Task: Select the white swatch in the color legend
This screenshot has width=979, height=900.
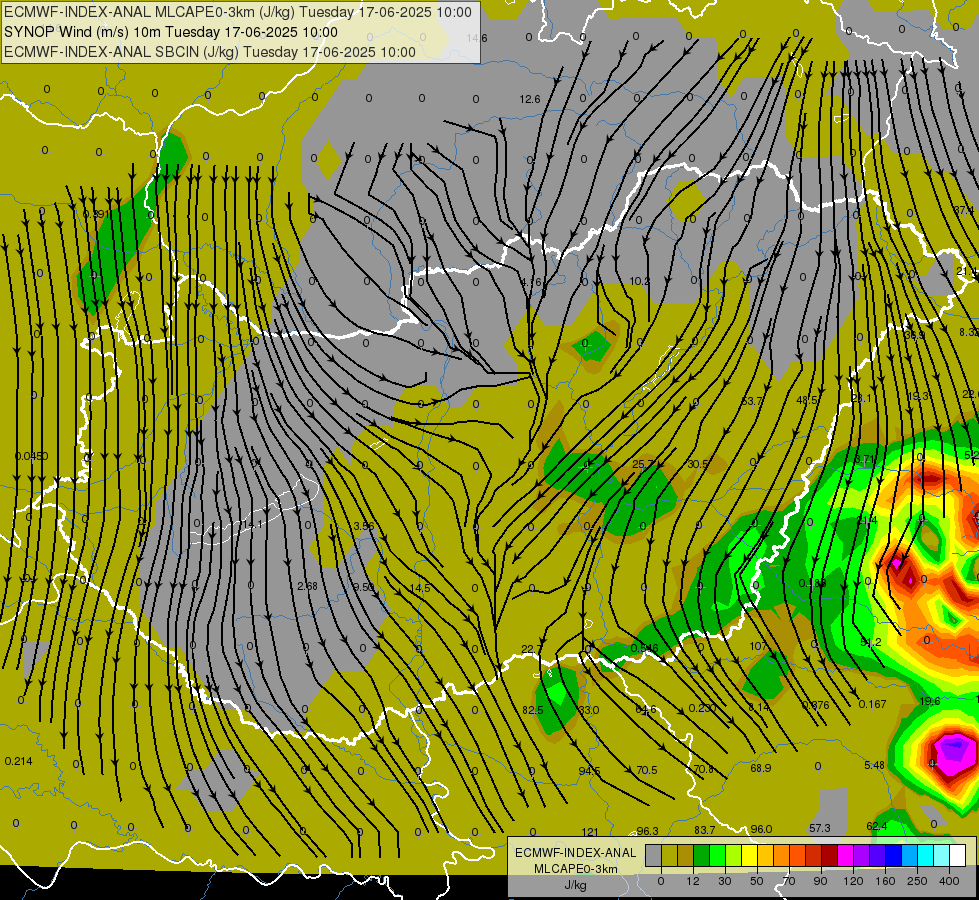Action: [x=957, y=856]
